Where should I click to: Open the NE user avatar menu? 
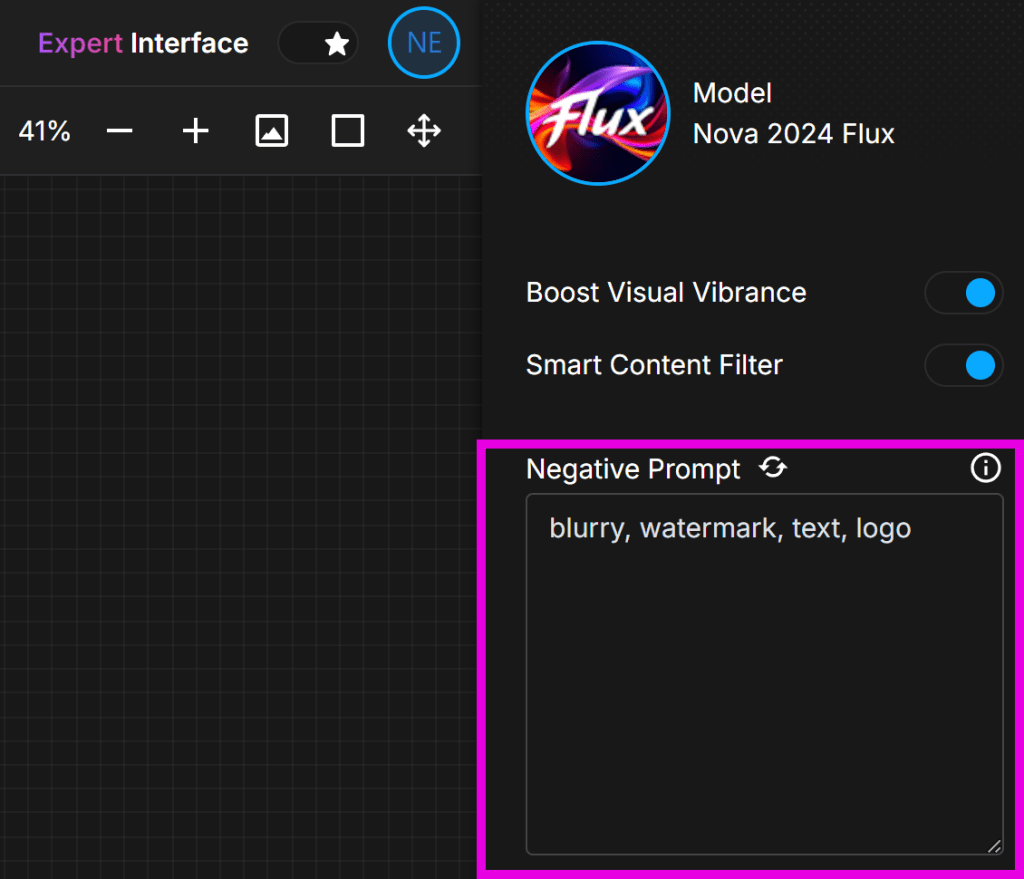pyautogui.click(x=424, y=42)
